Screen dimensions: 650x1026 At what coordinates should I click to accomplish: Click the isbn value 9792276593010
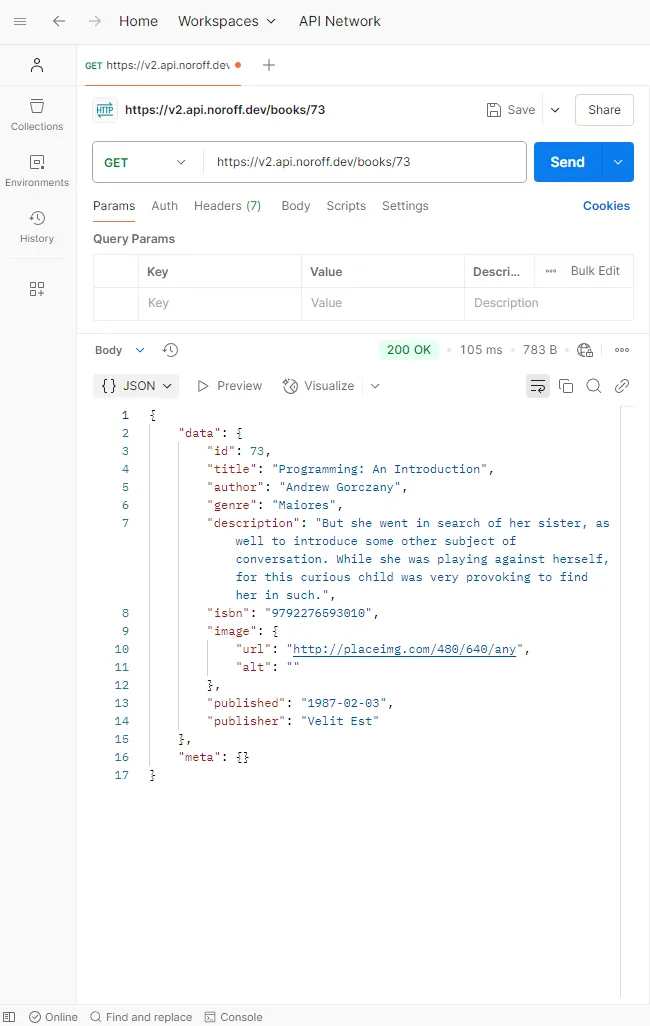point(318,613)
